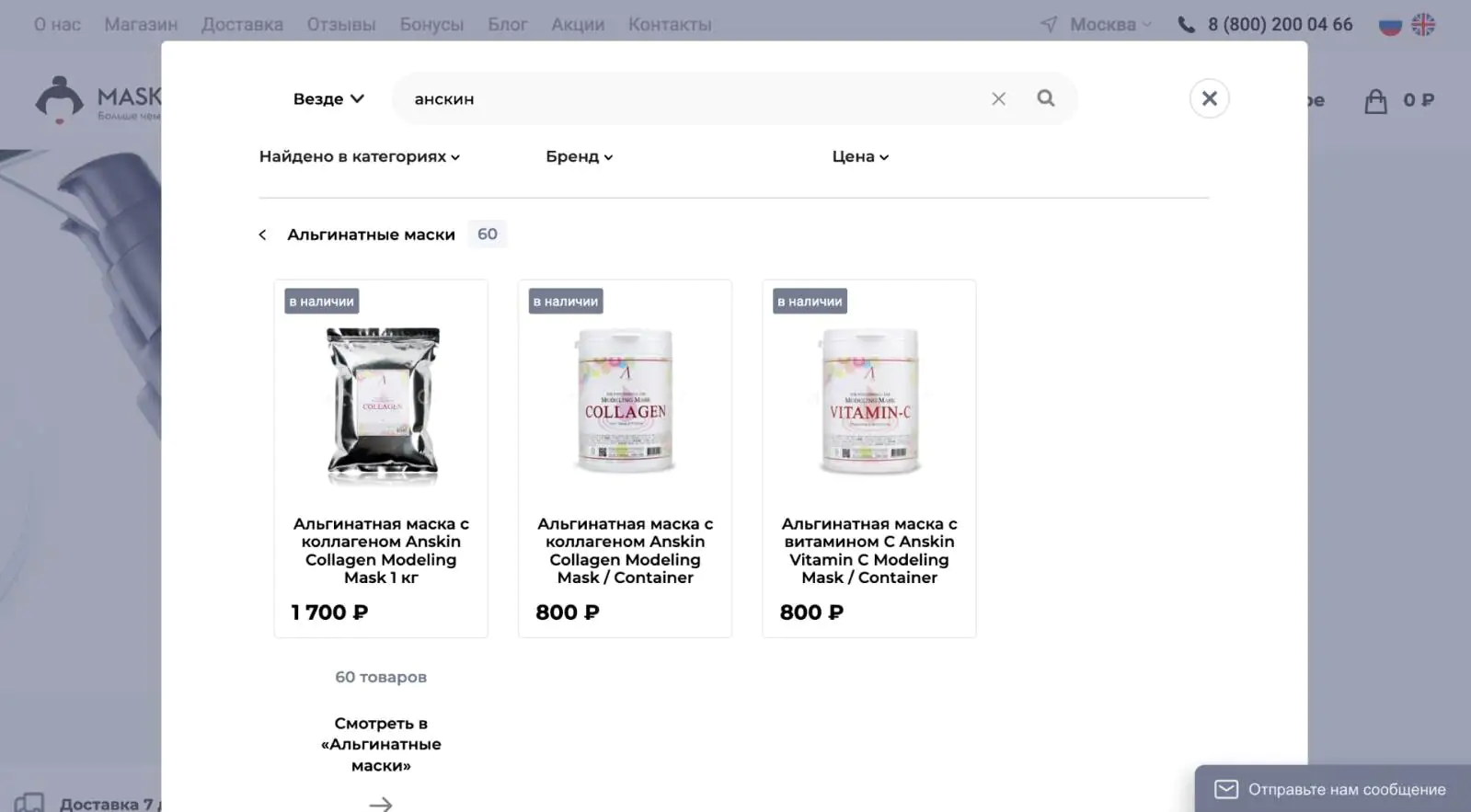
Task: Open the Контакты menu item
Action: (670, 25)
